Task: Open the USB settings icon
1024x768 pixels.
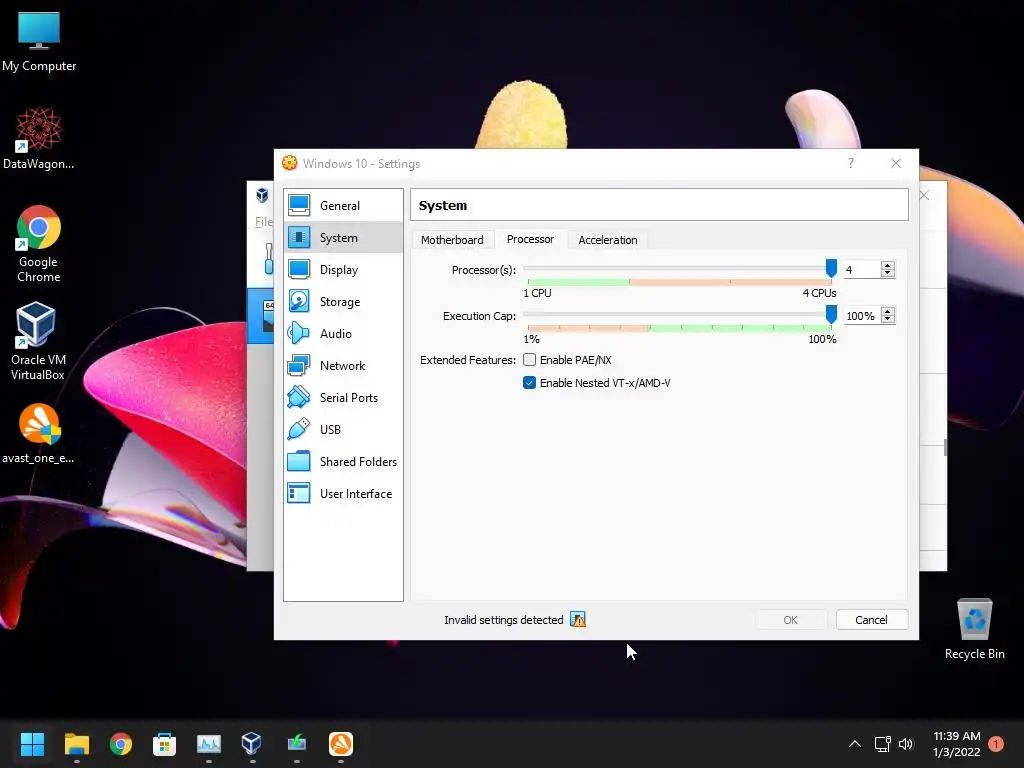Action: pyautogui.click(x=299, y=430)
